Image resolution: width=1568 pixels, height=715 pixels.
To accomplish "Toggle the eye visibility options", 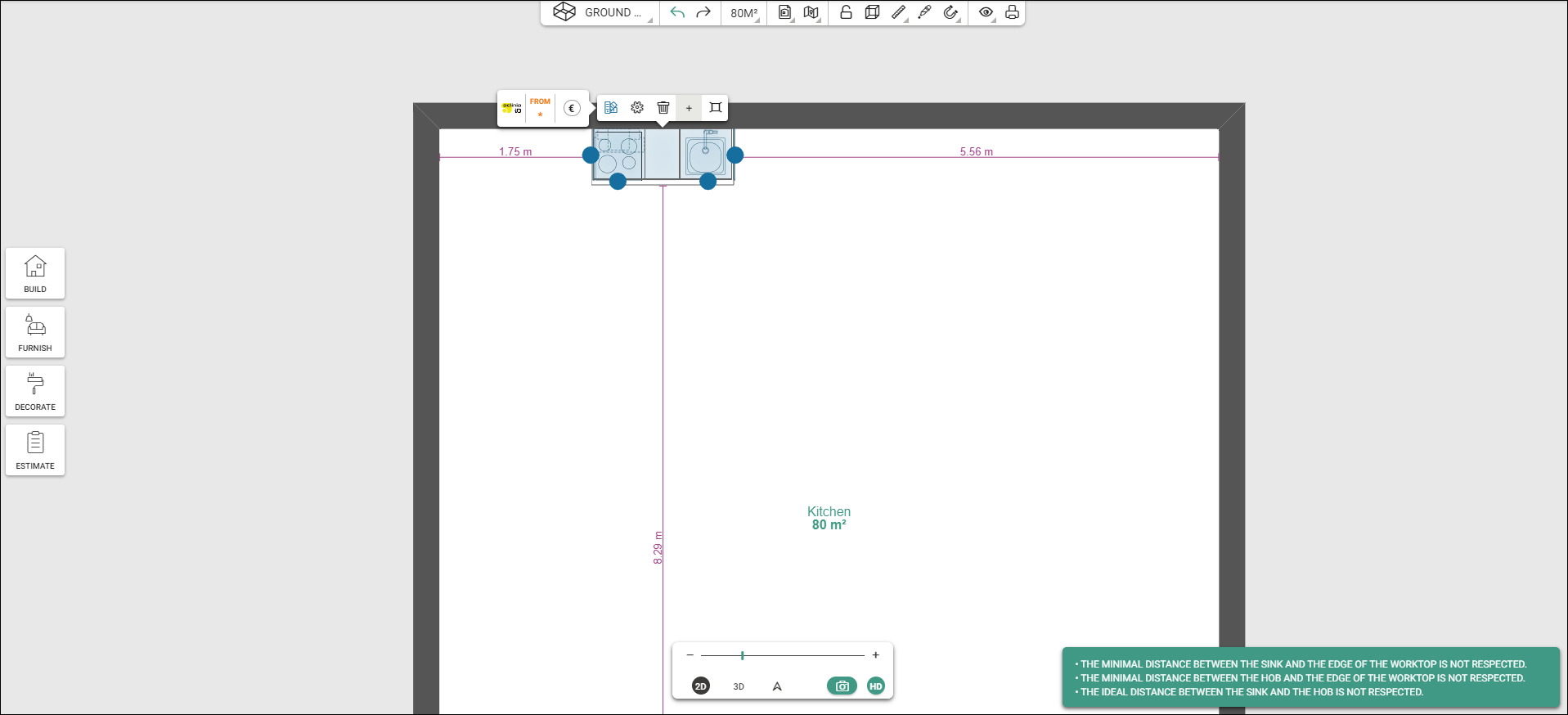I will pos(986,12).
